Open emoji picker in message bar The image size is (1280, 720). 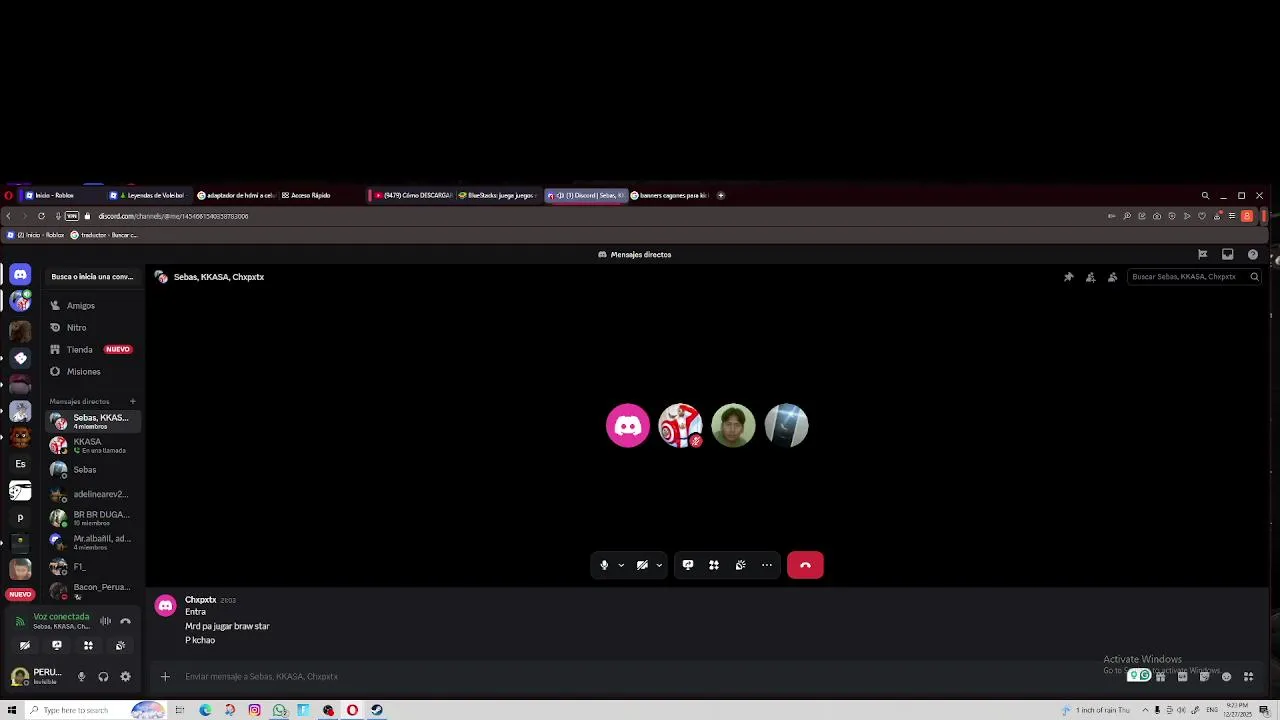(x=1226, y=676)
